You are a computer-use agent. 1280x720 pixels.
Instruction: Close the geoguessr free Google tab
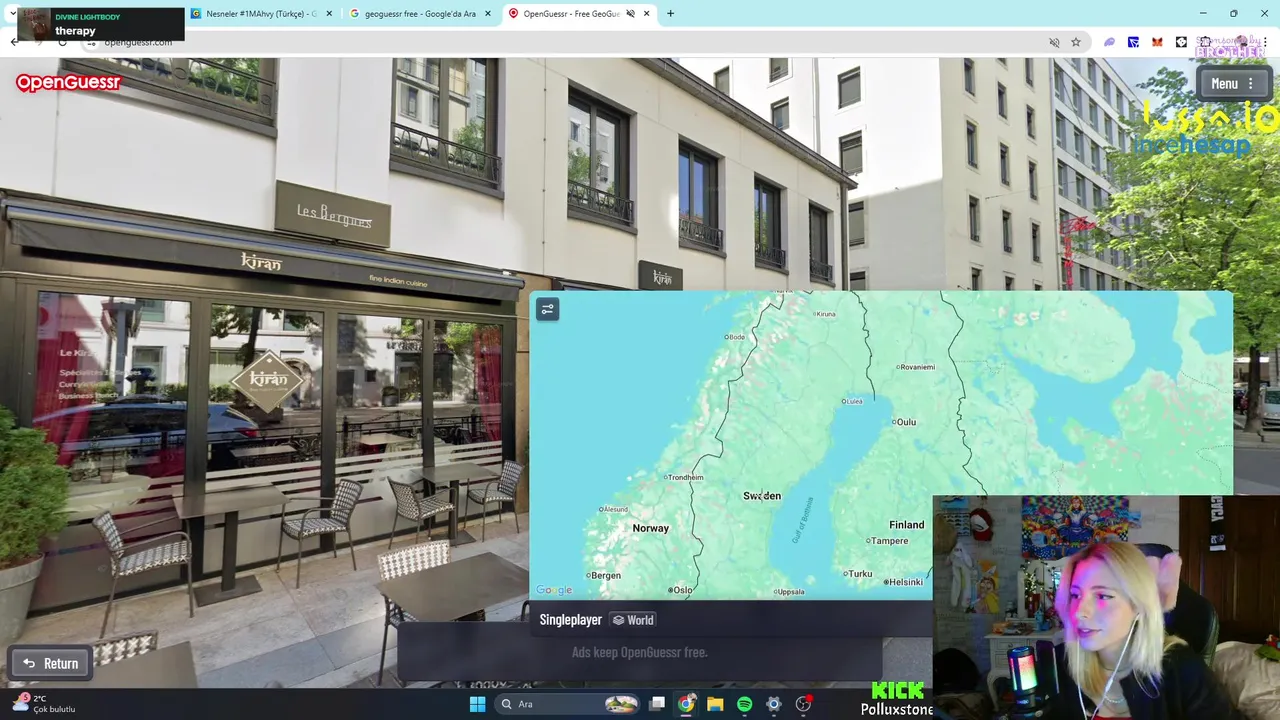[x=488, y=14]
